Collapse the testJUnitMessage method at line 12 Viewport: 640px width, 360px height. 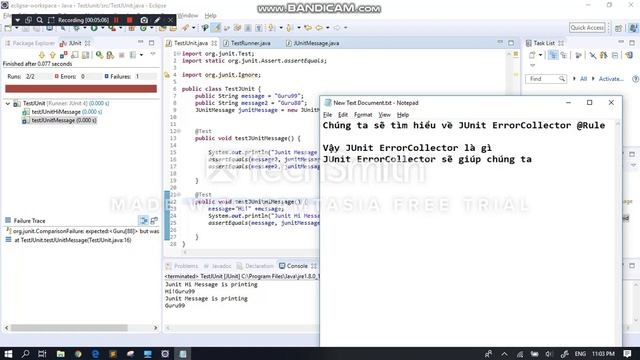179,131
